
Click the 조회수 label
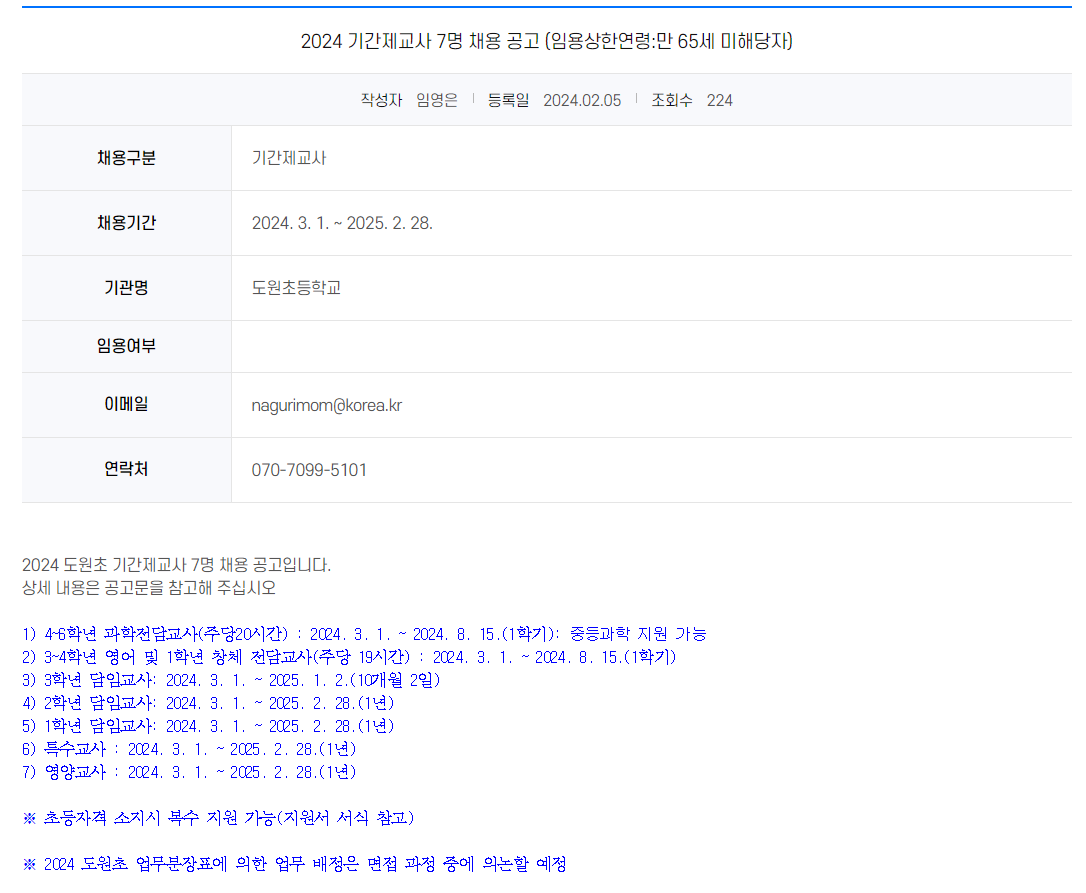click(672, 100)
